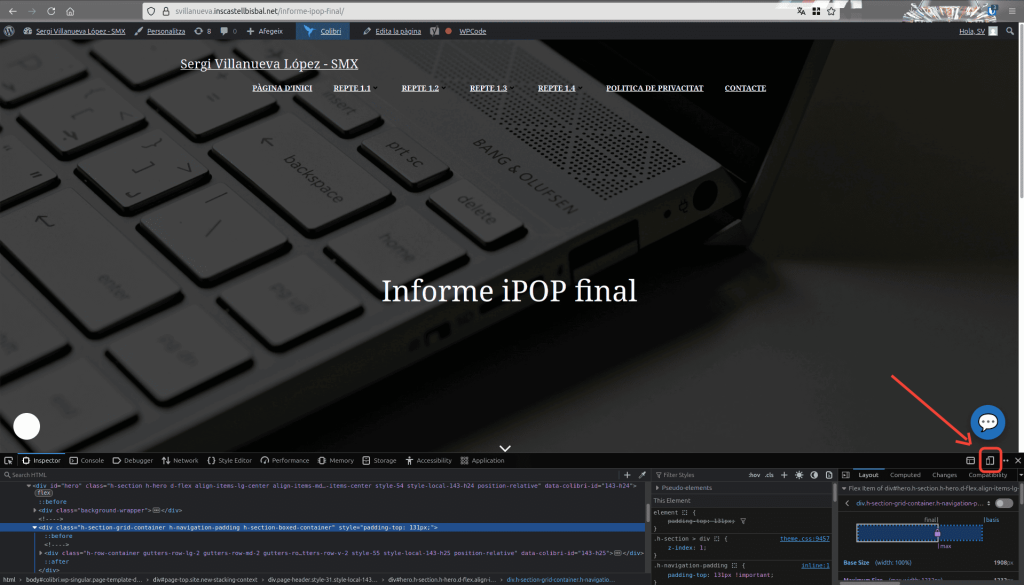Open the theme.css:9457 source link
The image size is (1024, 585).
[x=805, y=538]
